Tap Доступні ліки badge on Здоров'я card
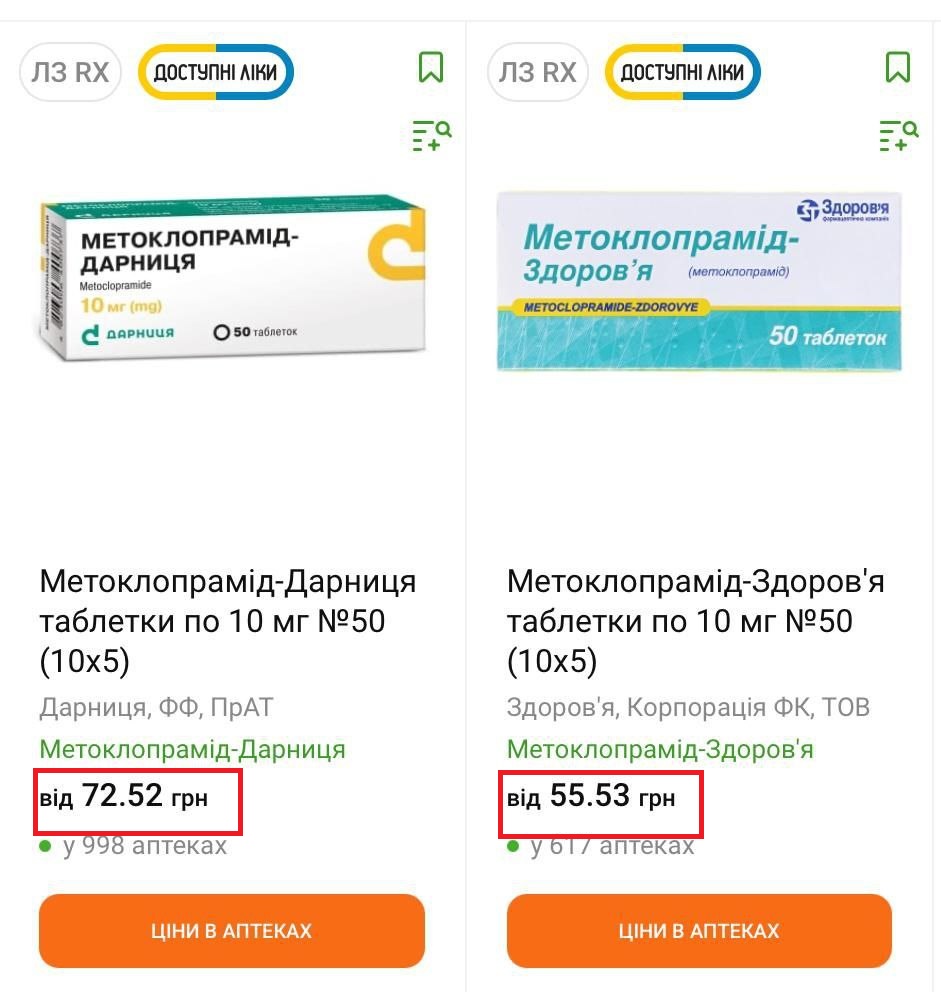Viewport: 941px width, 992px height. tap(683, 72)
